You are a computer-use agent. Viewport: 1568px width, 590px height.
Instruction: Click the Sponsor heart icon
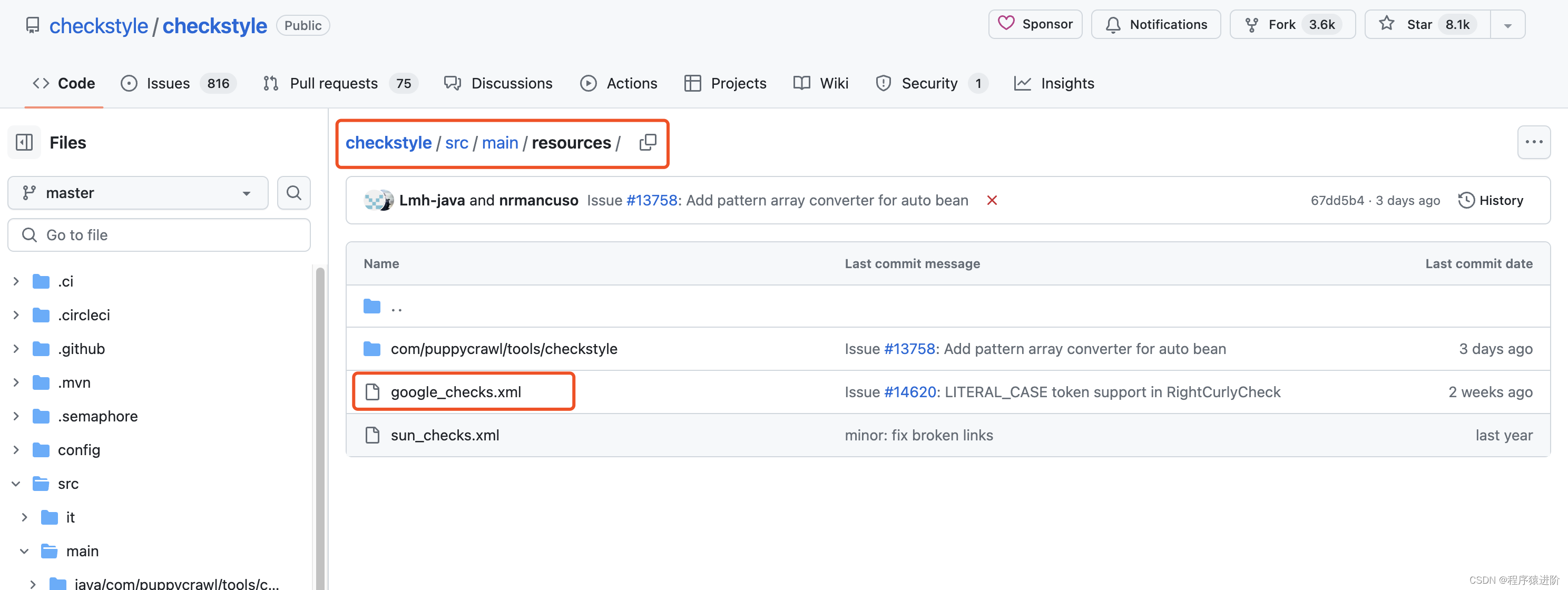tap(1006, 24)
